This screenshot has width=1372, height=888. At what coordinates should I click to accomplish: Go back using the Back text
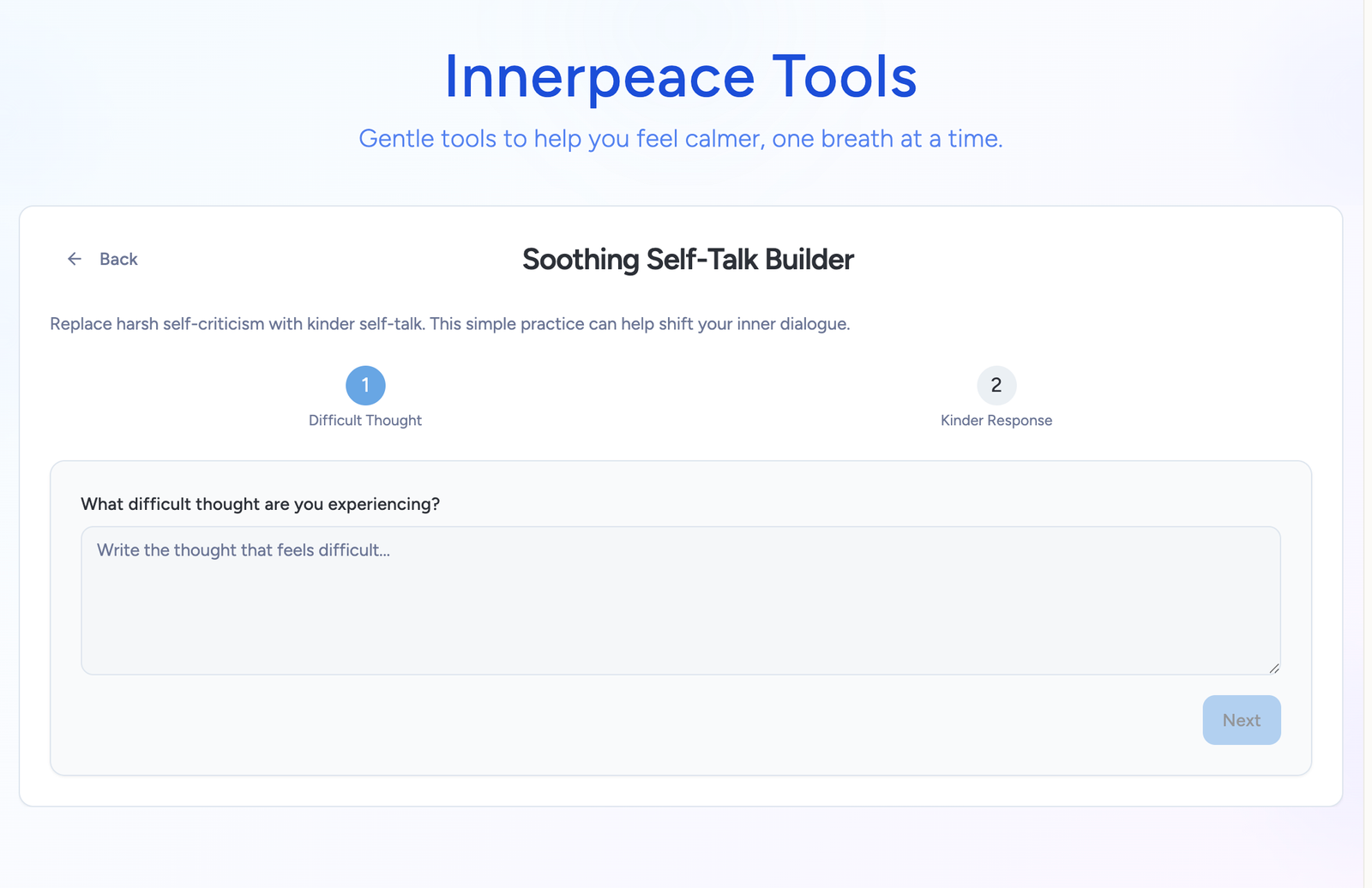click(118, 259)
